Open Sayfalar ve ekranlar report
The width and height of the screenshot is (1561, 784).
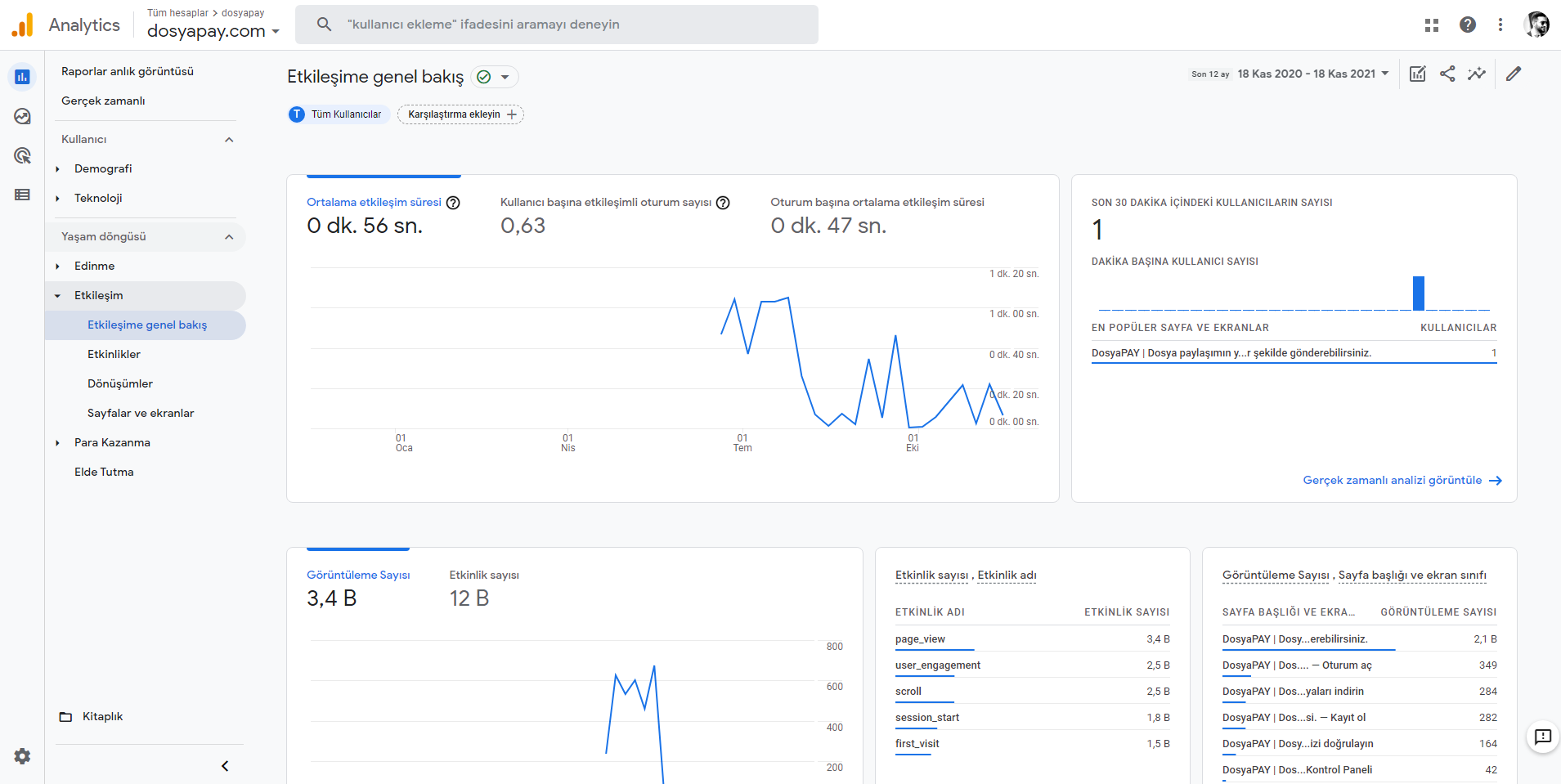141,413
